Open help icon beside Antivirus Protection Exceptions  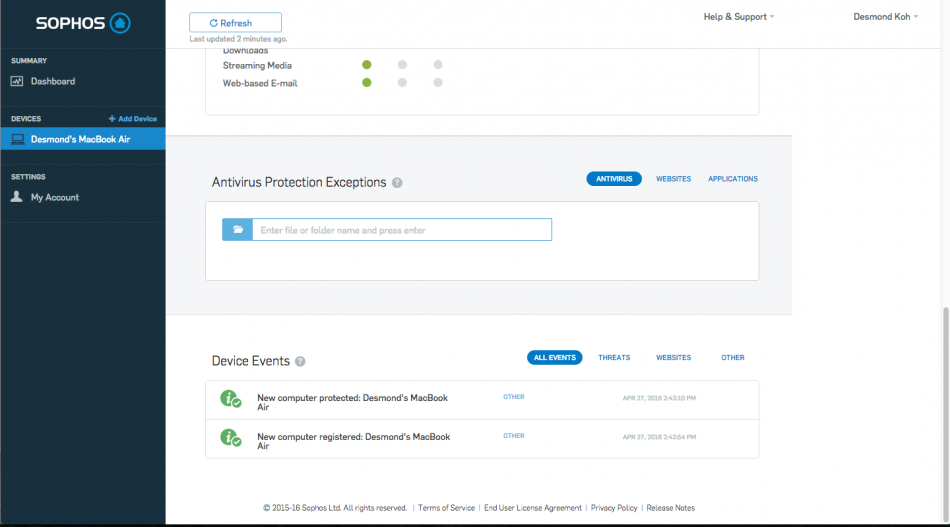pyautogui.click(x=397, y=183)
